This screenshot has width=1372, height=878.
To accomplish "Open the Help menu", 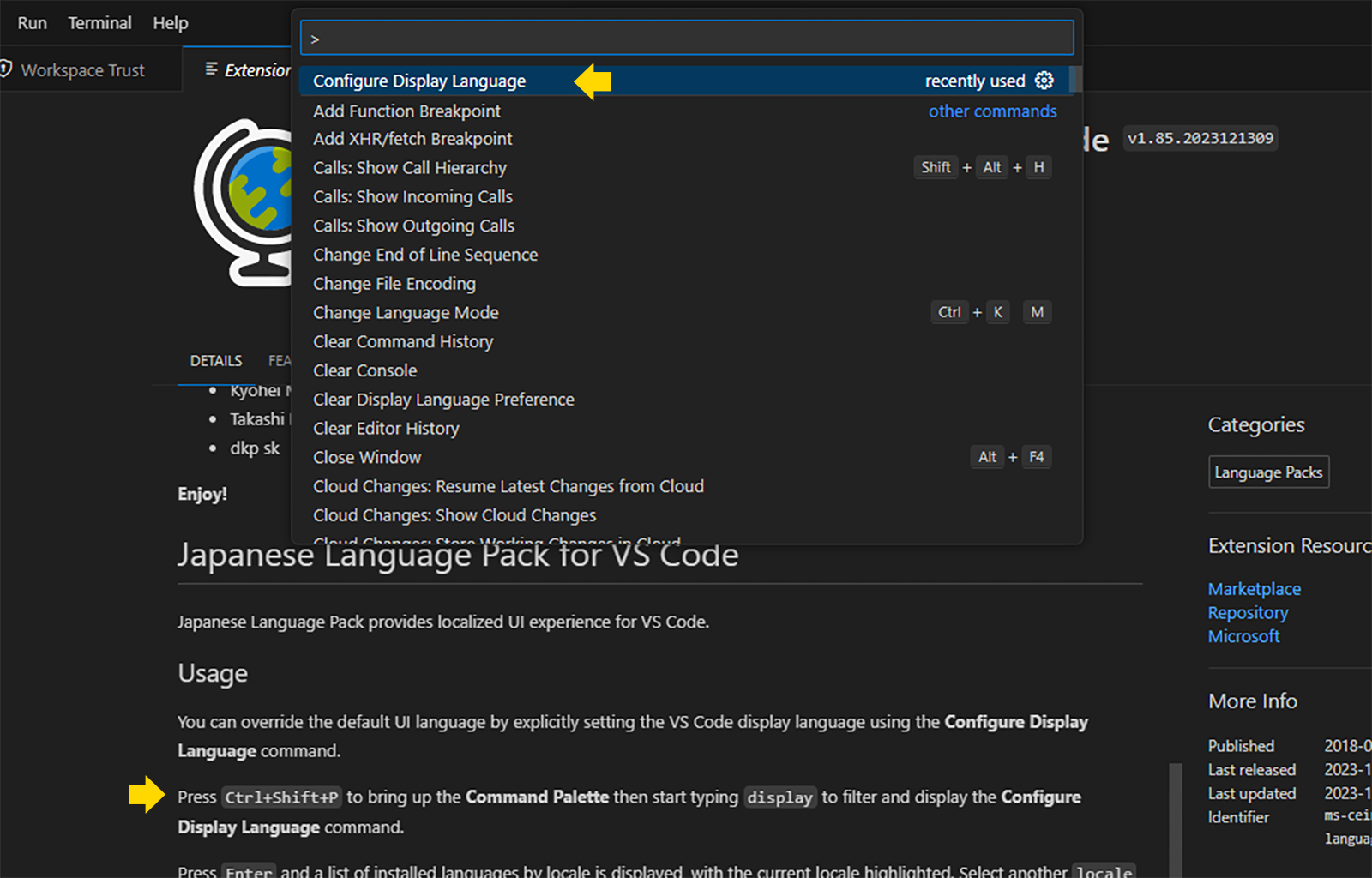I will [x=171, y=23].
